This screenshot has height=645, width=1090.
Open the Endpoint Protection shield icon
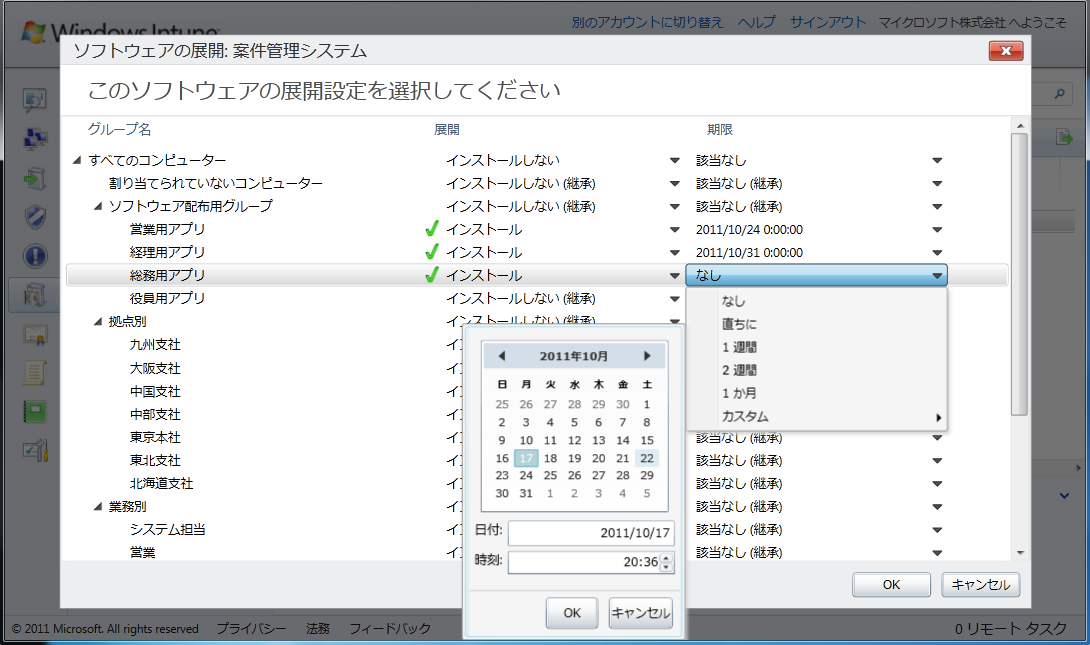tap(36, 217)
